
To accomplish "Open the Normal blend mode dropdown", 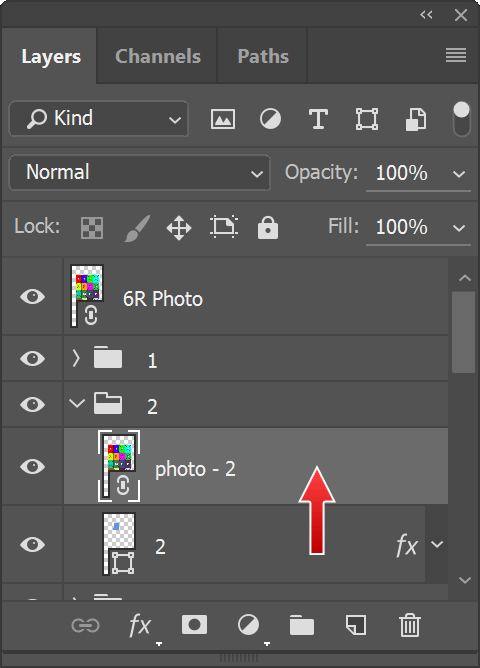I will point(140,173).
